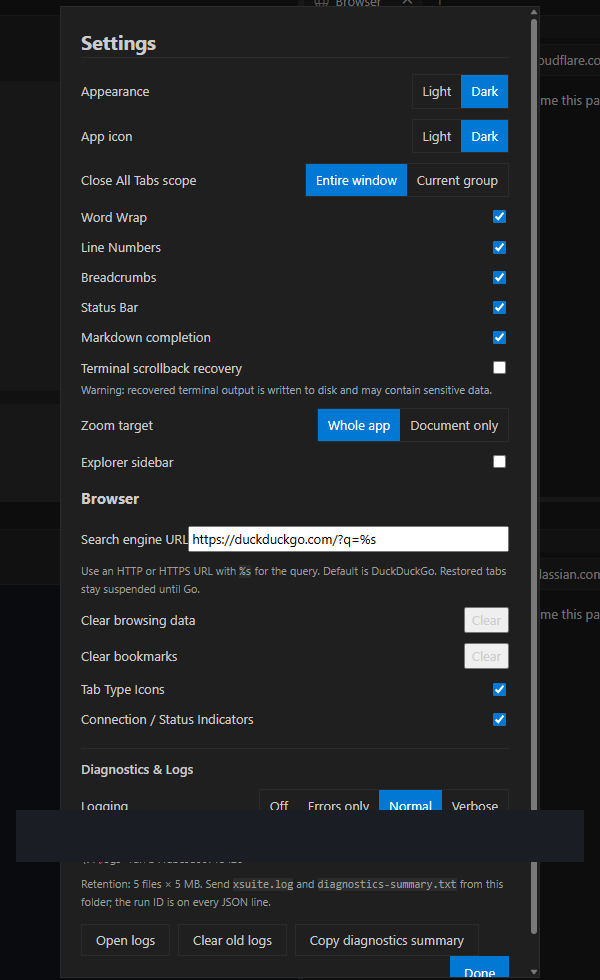Click the scrollbar down arrow

coord(534,972)
